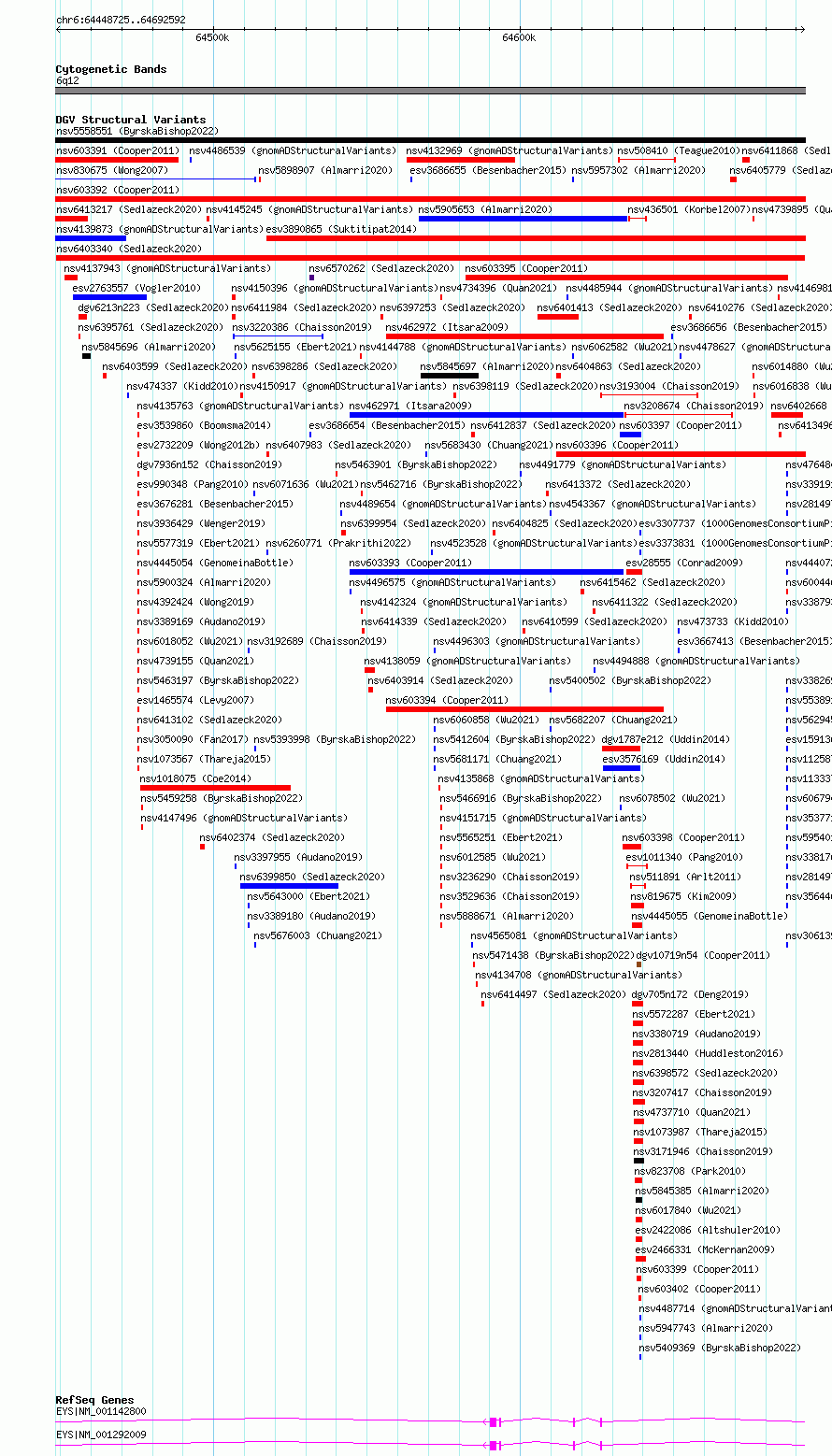Image resolution: width=832 pixels, height=1456 pixels.
Task: Open the EYS|NM_001142800 gene label
Action: [101, 1411]
